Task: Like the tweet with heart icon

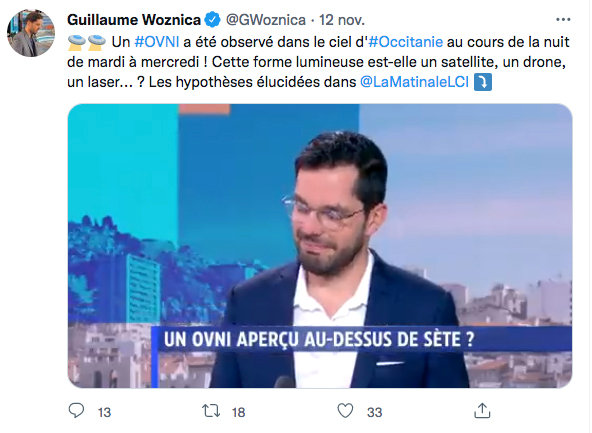Action: pyautogui.click(x=345, y=411)
